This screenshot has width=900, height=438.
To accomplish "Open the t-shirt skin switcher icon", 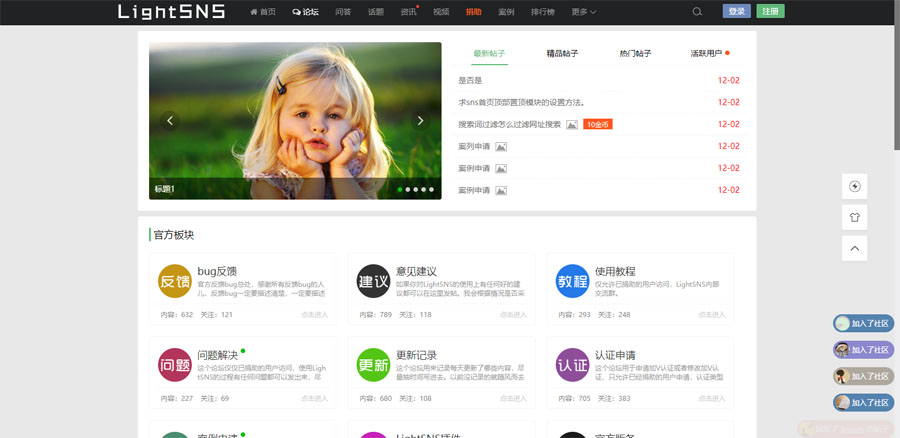I will [855, 218].
